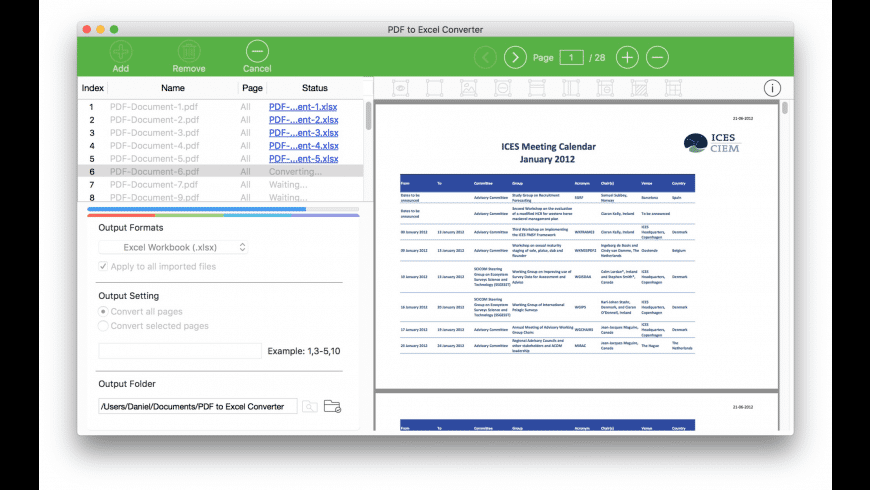Toggle Apply to all imported files checkbox
This screenshot has height=490, width=870.
[103, 266]
